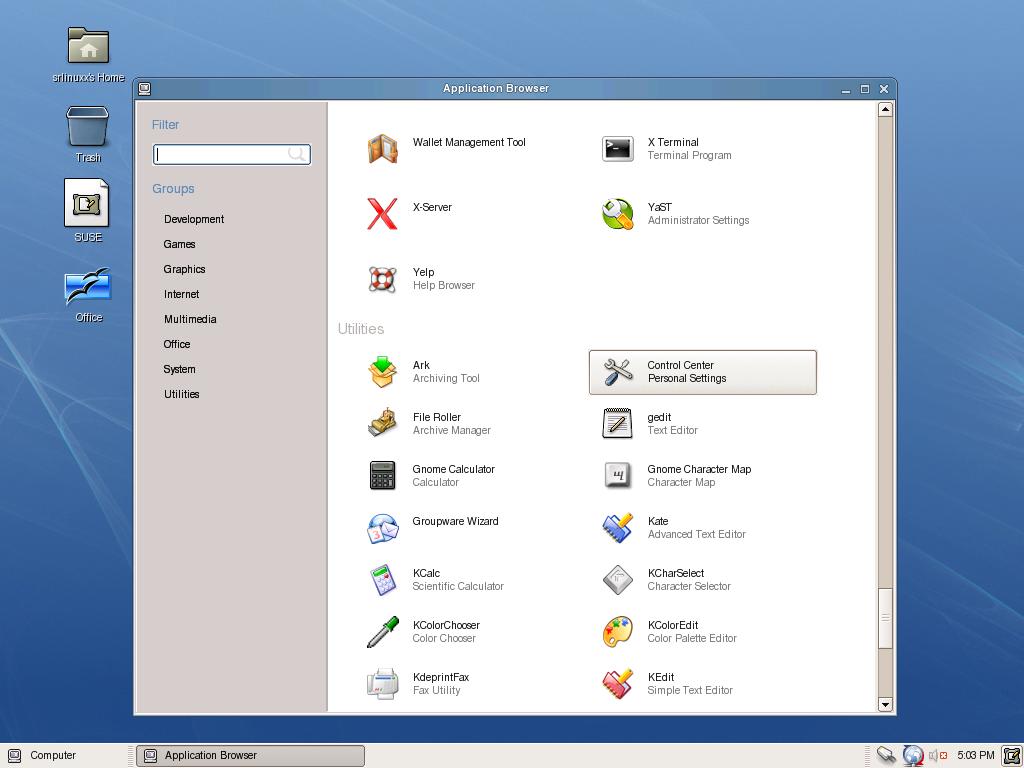The height and width of the screenshot is (768, 1024).
Task: Click the 'Simple Text Editor' text
Action: tap(690, 690)
